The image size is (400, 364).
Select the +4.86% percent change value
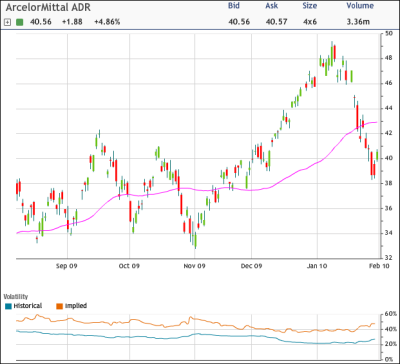click(107, 22)
